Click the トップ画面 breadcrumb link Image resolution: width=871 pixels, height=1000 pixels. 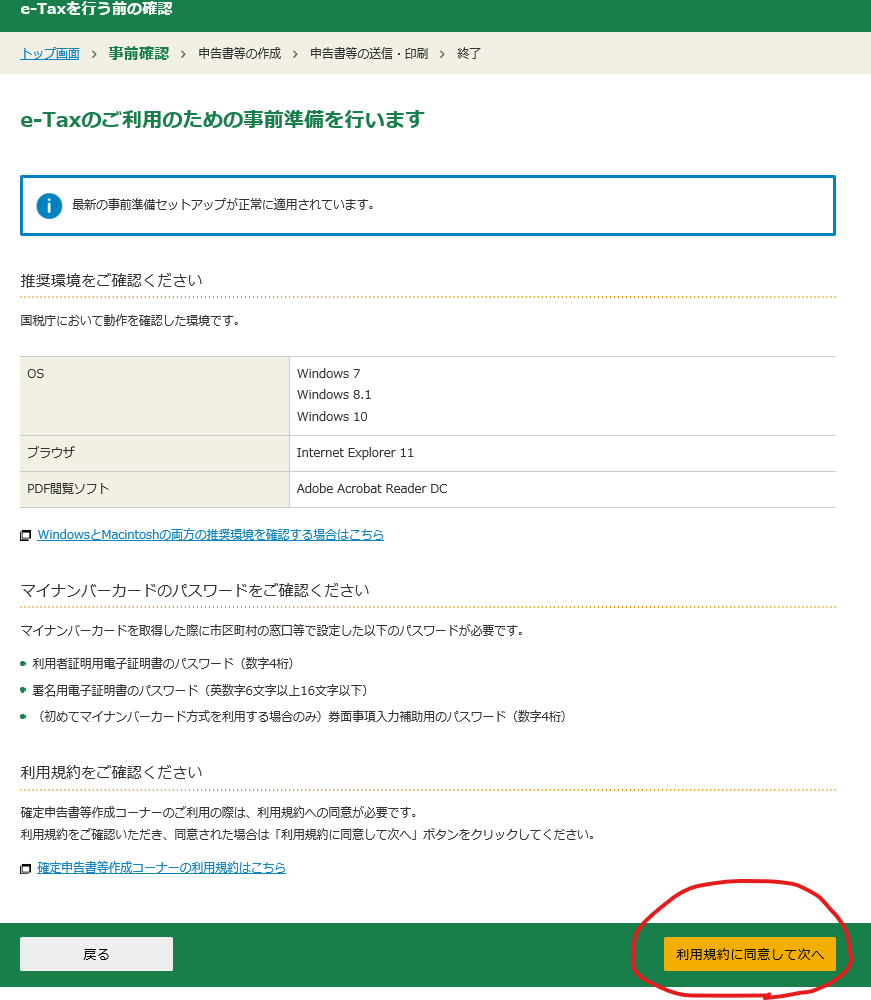point(50,54)
